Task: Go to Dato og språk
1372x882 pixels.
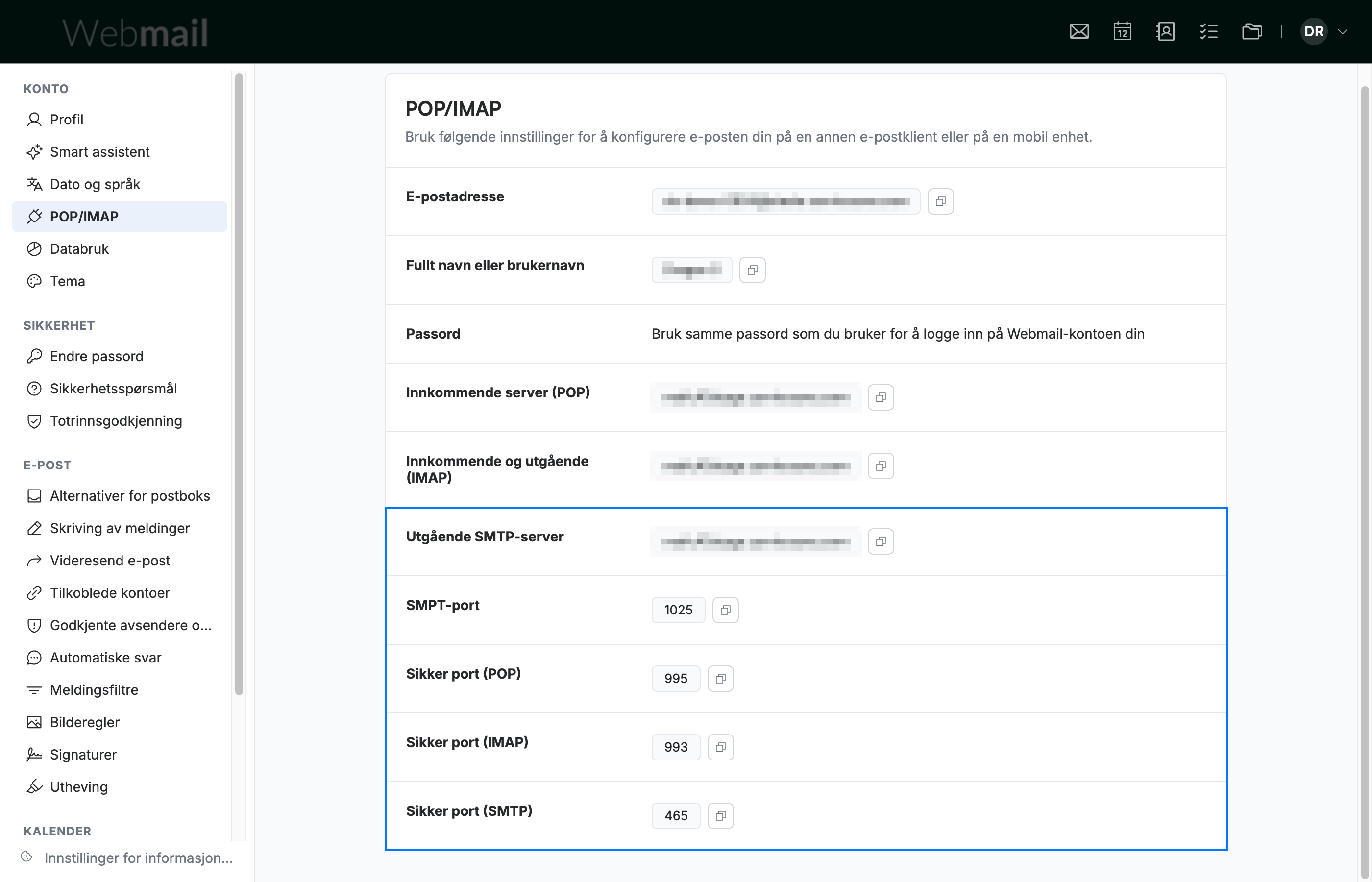Action: point(119,184)
